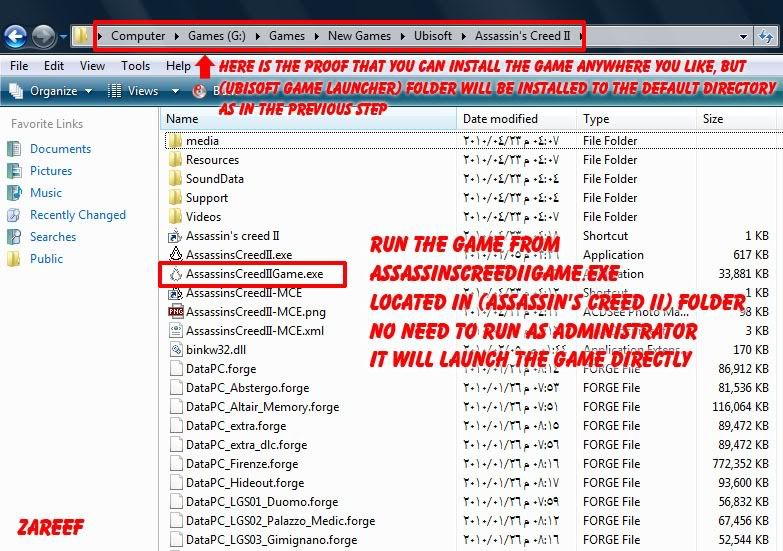Screen dimensions: 783x551
Task: Open the Views dropdown arrow
Action: click(175, 91)
